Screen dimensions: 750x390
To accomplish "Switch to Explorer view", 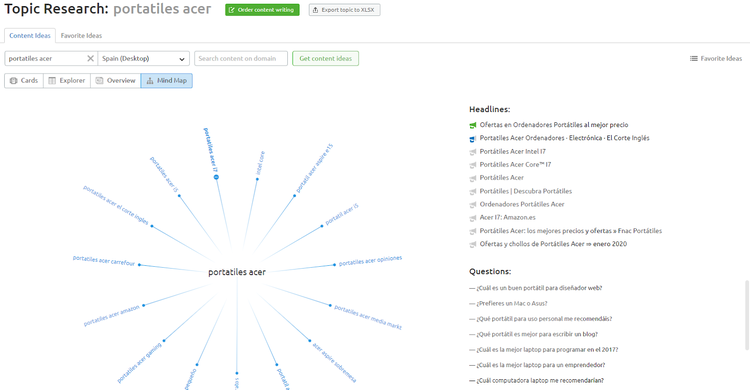I will [67, 80].
